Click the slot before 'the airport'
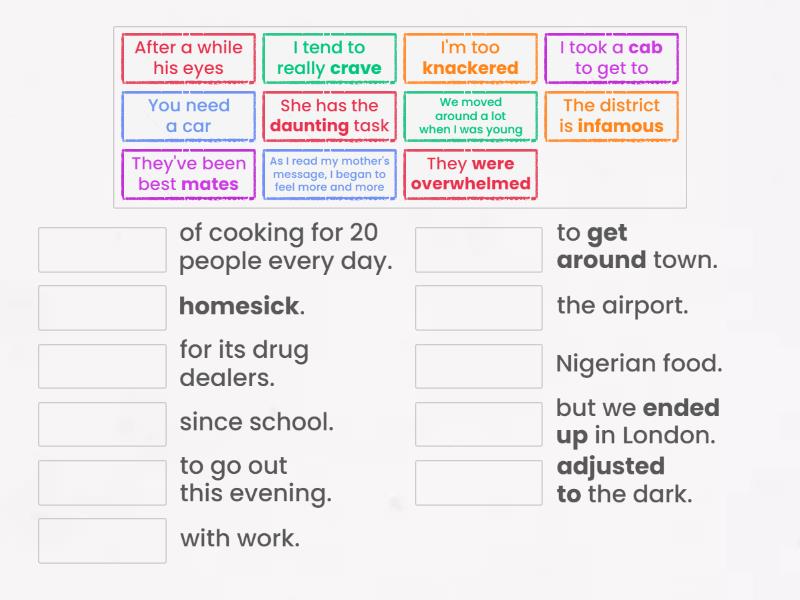Screen dimensions: 800x600 click(478, 307)
